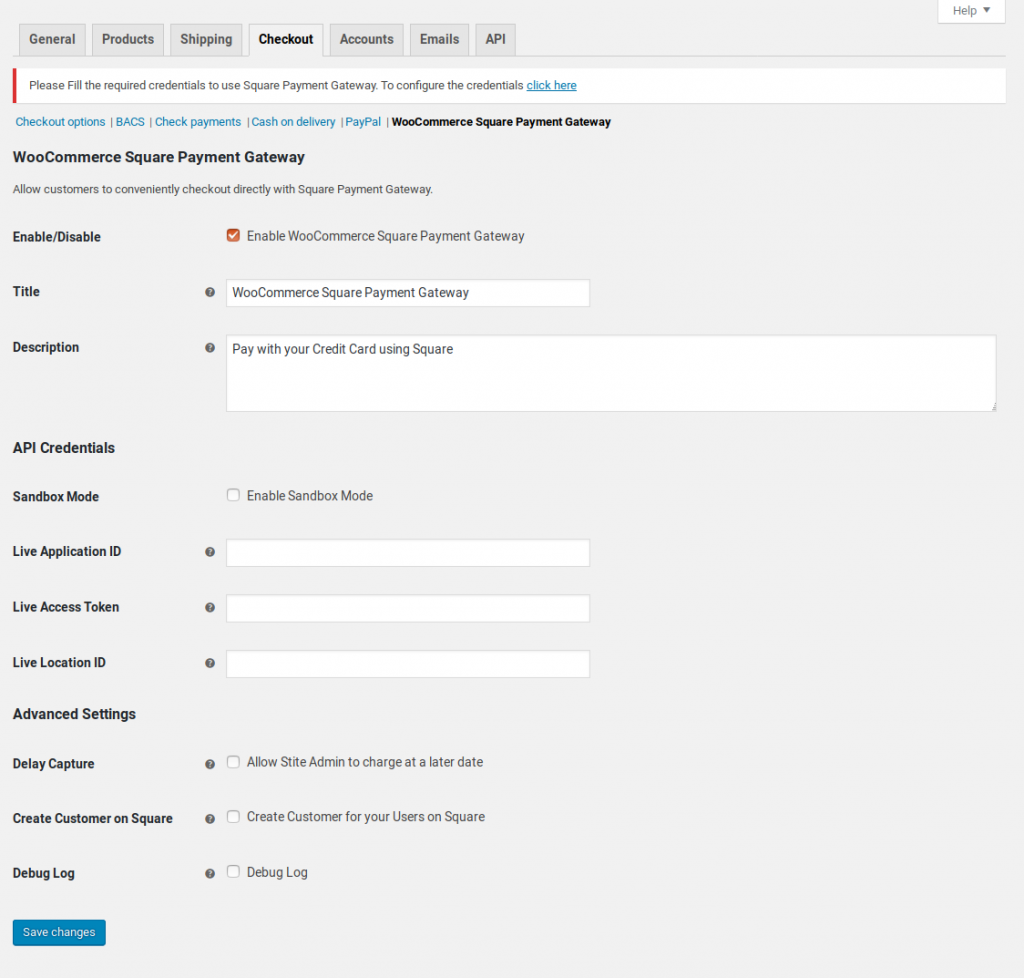Toggle the Debug Log checkbox
1024x978 pixels.
tap(233, 872)
